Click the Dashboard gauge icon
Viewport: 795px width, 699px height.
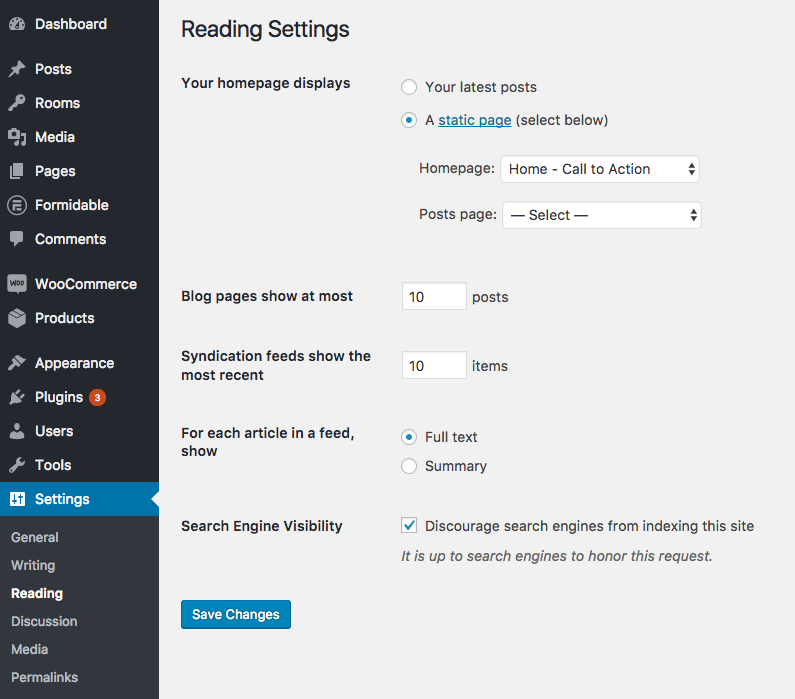[x=17, y=24]
